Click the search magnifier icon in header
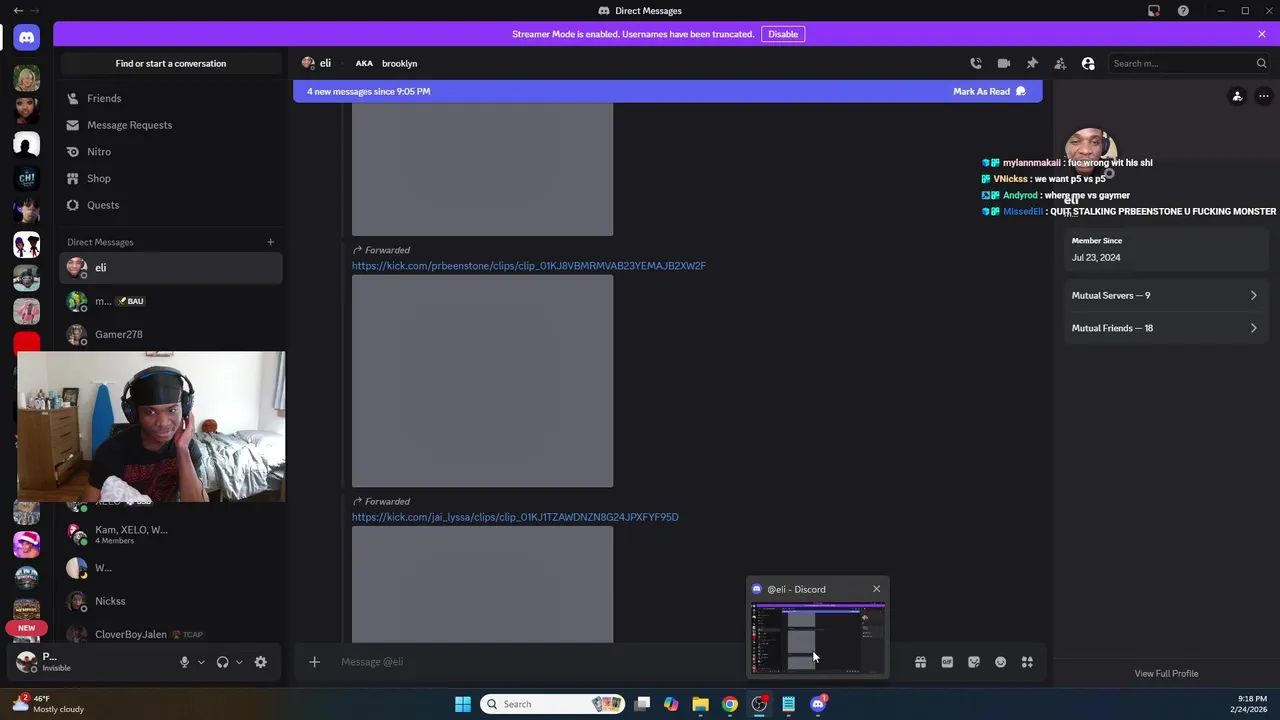The height and width of the screenshot is (720, 1280). (x=1261, y=63)
